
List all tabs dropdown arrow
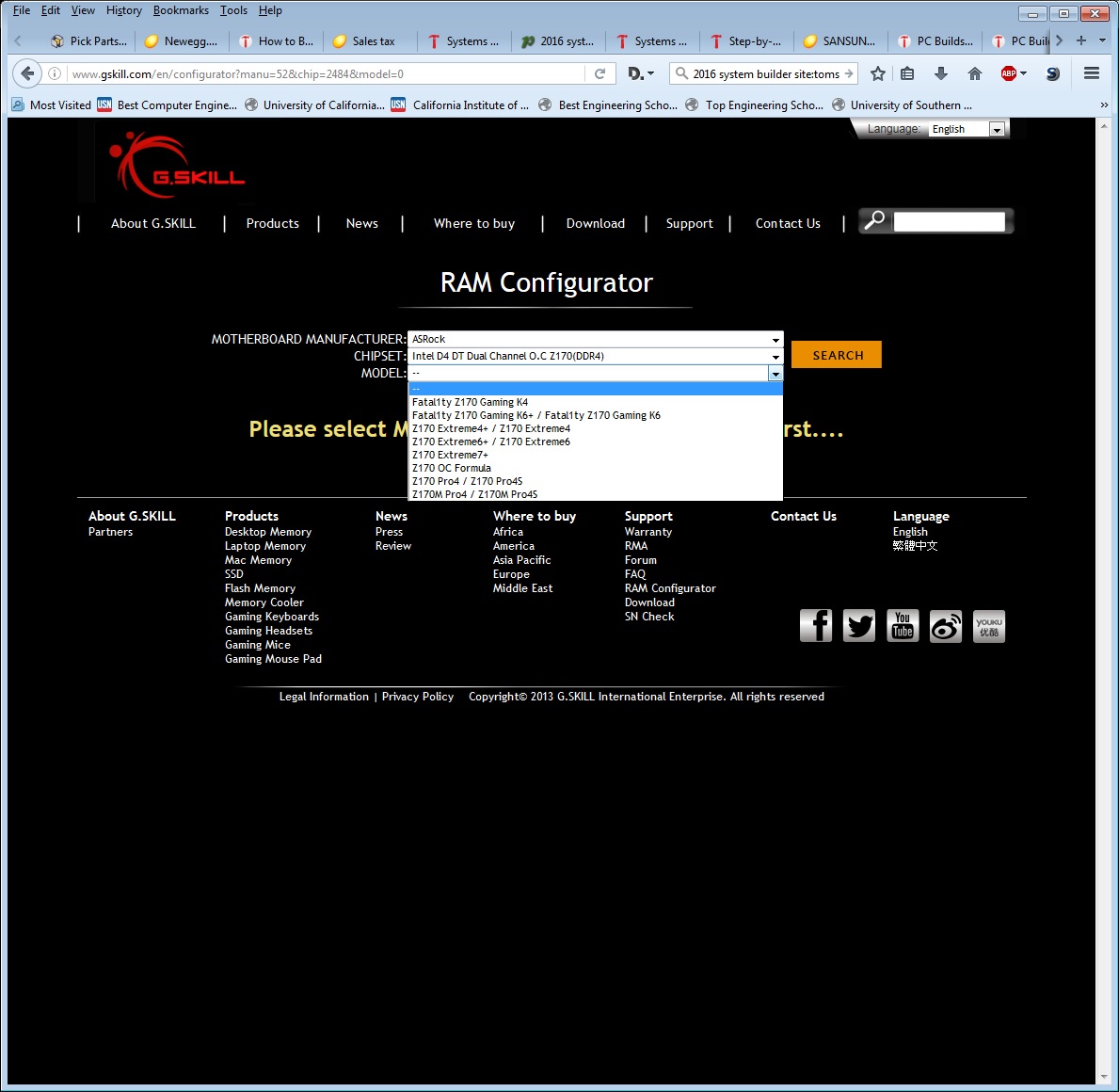tap(1103, 40)
